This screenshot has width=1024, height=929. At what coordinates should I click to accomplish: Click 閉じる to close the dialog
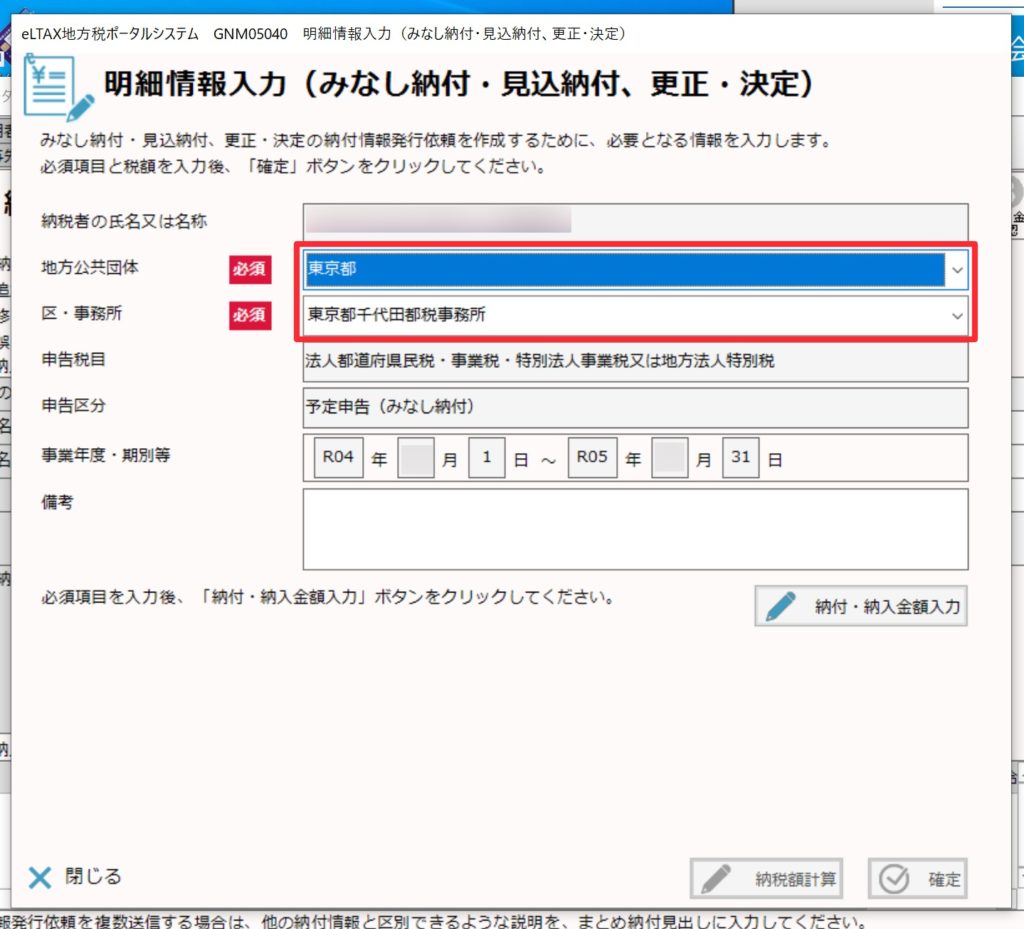92,877
